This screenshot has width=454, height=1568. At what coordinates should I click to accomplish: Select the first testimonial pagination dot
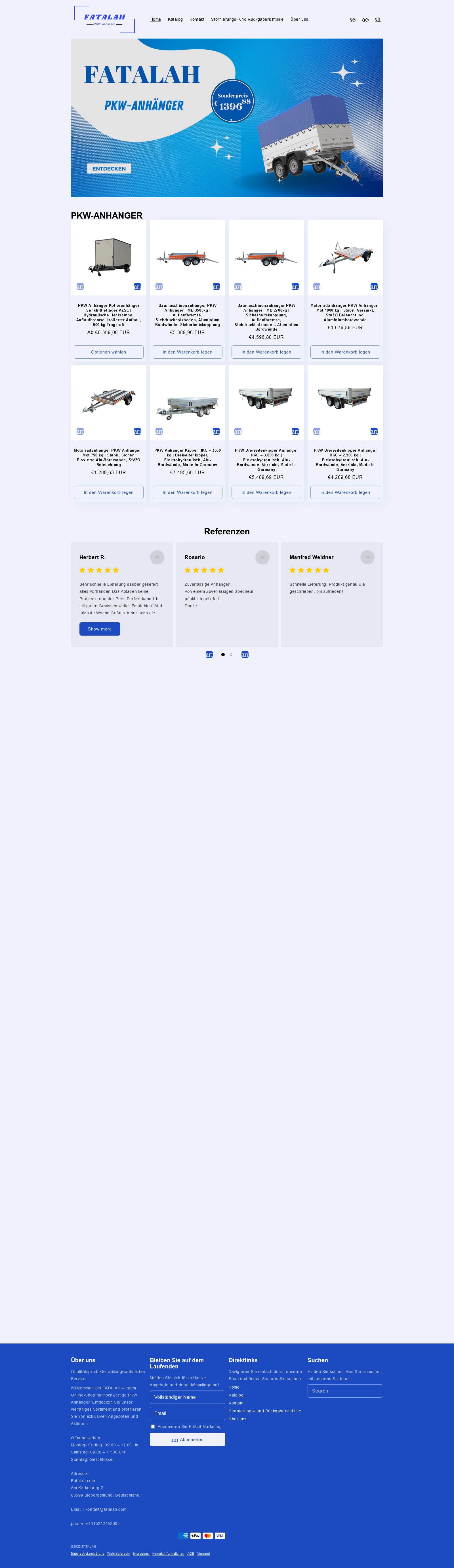click(x=223, y=654)
